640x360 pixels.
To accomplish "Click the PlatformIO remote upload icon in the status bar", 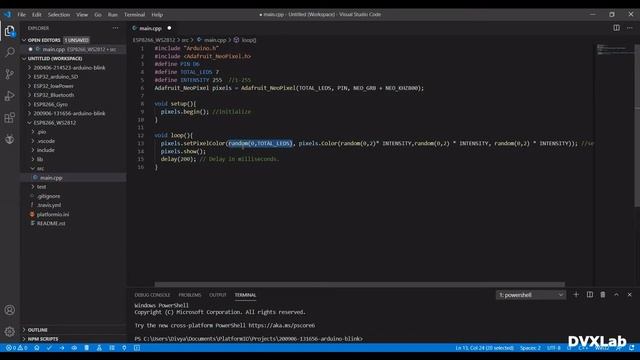I will point(74,348).
